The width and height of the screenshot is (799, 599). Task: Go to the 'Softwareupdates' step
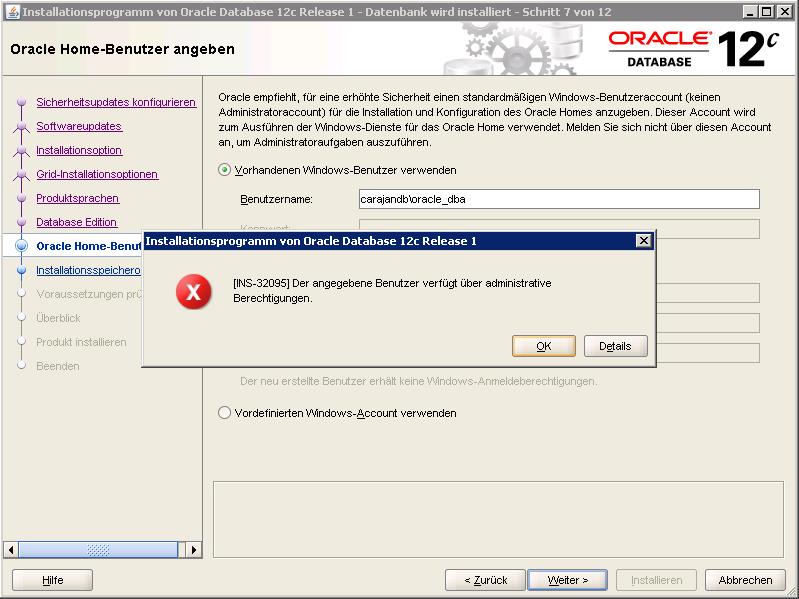pos(79,126)
